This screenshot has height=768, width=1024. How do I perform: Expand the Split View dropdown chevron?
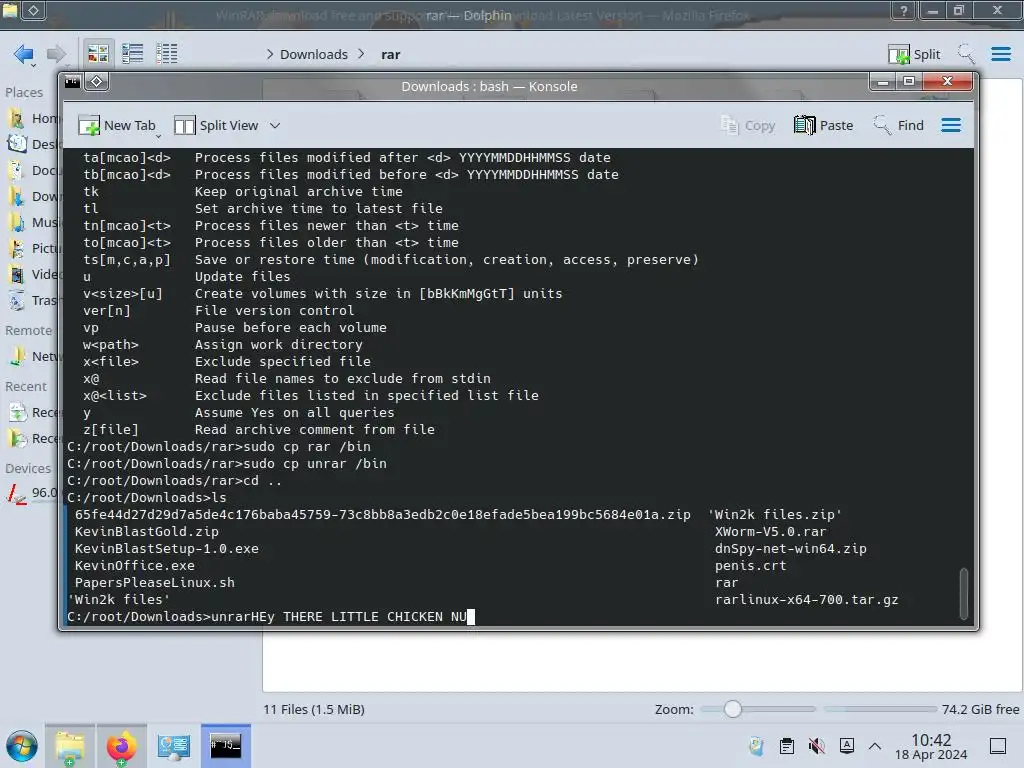click(x=275, y=125)
